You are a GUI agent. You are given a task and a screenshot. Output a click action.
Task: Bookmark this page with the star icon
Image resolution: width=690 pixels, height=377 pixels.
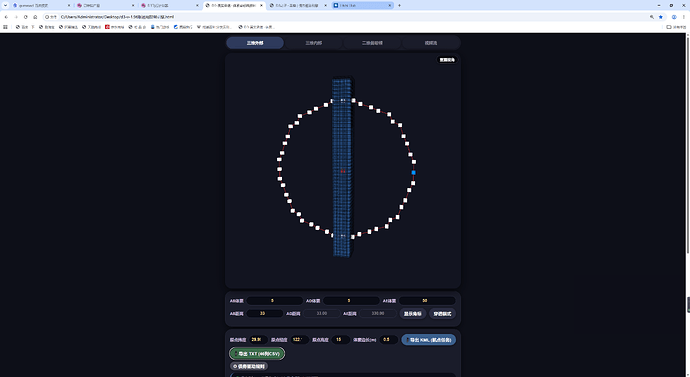(x=661, y=17)
